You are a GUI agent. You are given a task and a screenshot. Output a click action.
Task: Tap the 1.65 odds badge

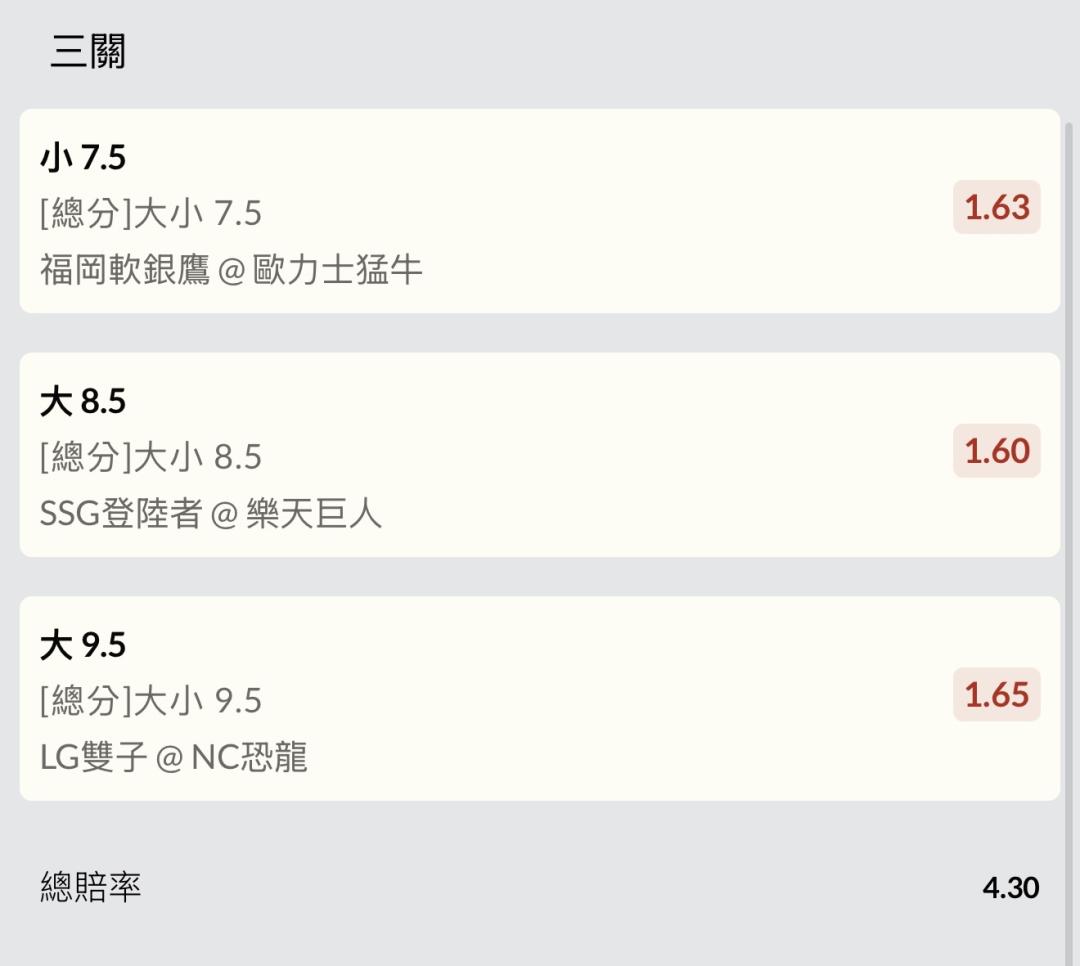(997, 695)
